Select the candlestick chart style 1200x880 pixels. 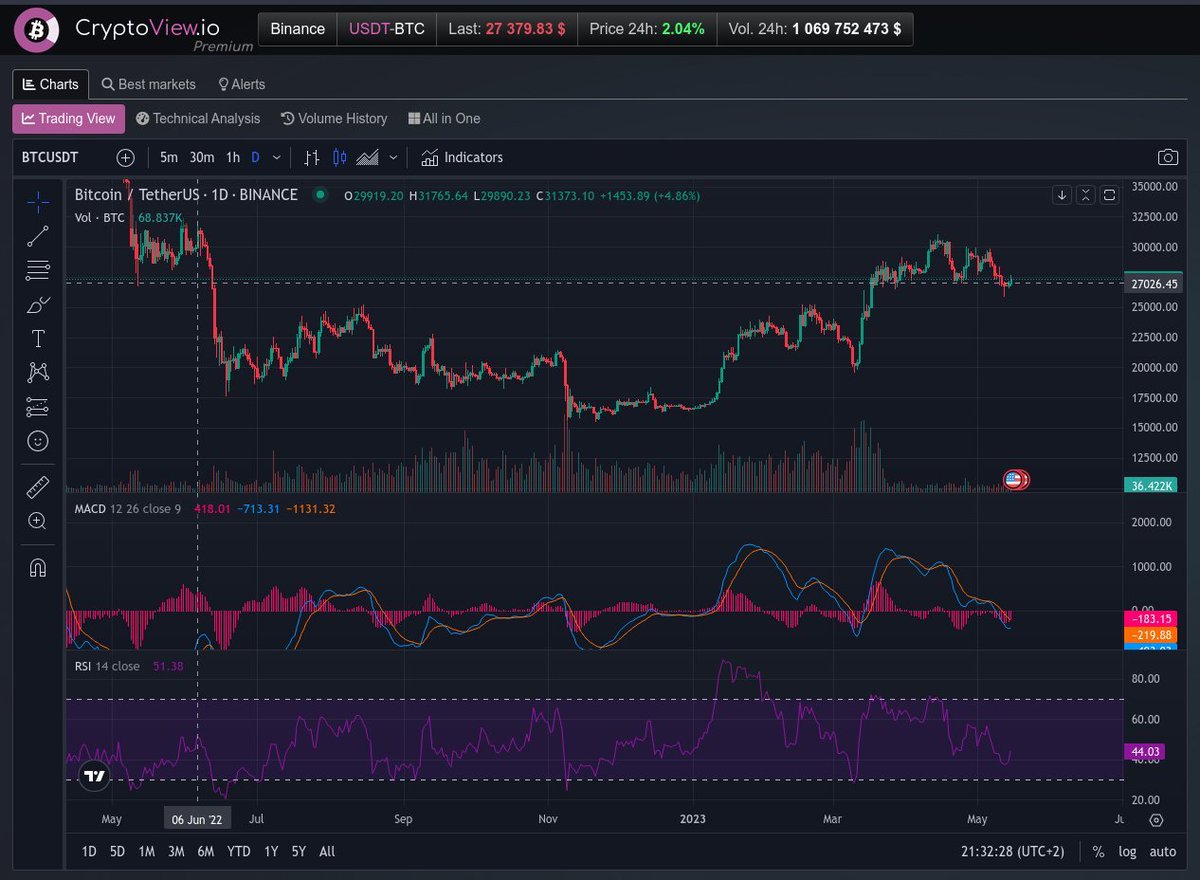(339, 157)
